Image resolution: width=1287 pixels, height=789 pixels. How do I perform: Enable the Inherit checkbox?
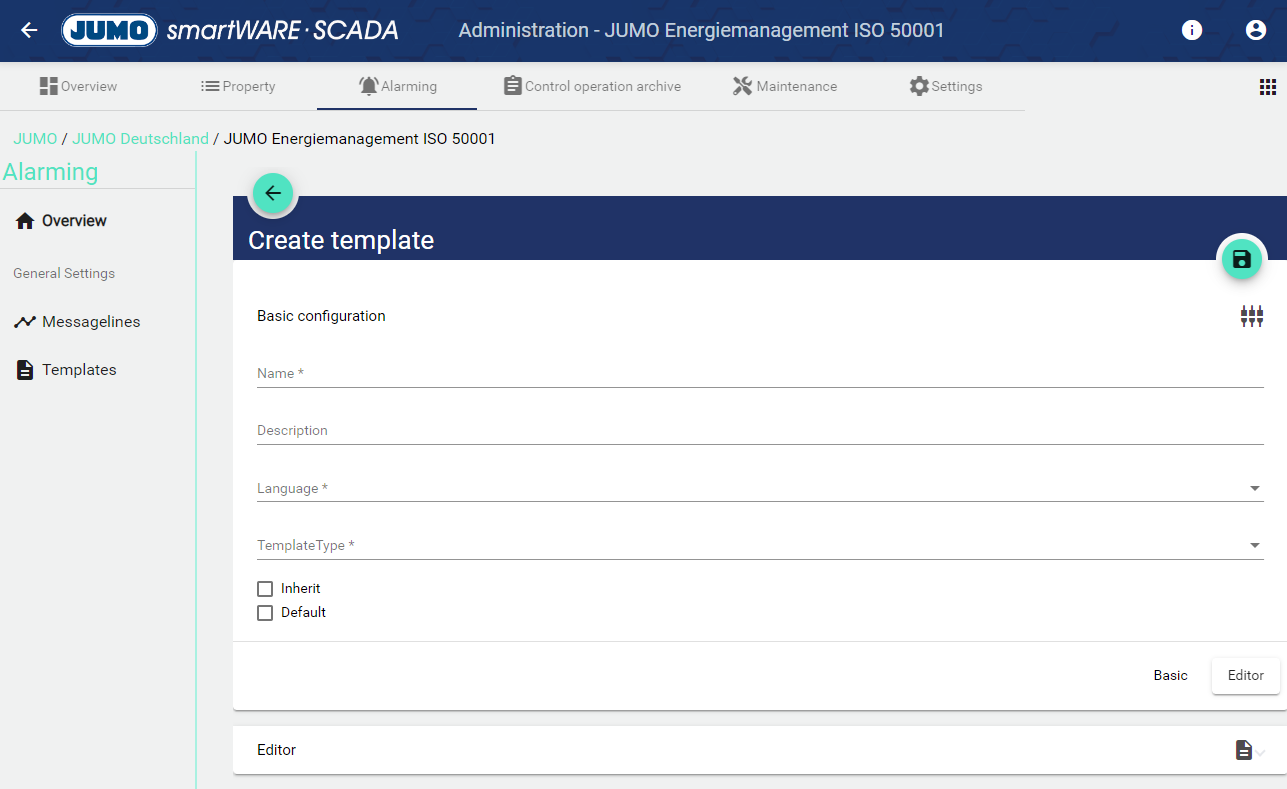click(x=265, y=589)
